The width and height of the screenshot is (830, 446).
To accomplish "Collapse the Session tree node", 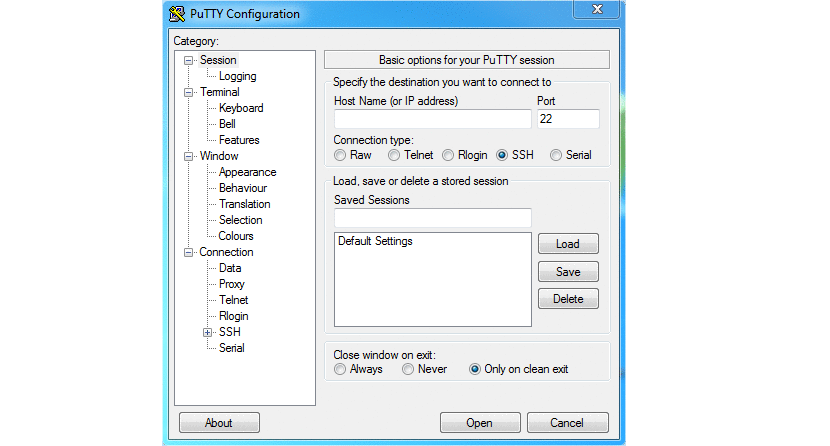I will coord(188,60).
